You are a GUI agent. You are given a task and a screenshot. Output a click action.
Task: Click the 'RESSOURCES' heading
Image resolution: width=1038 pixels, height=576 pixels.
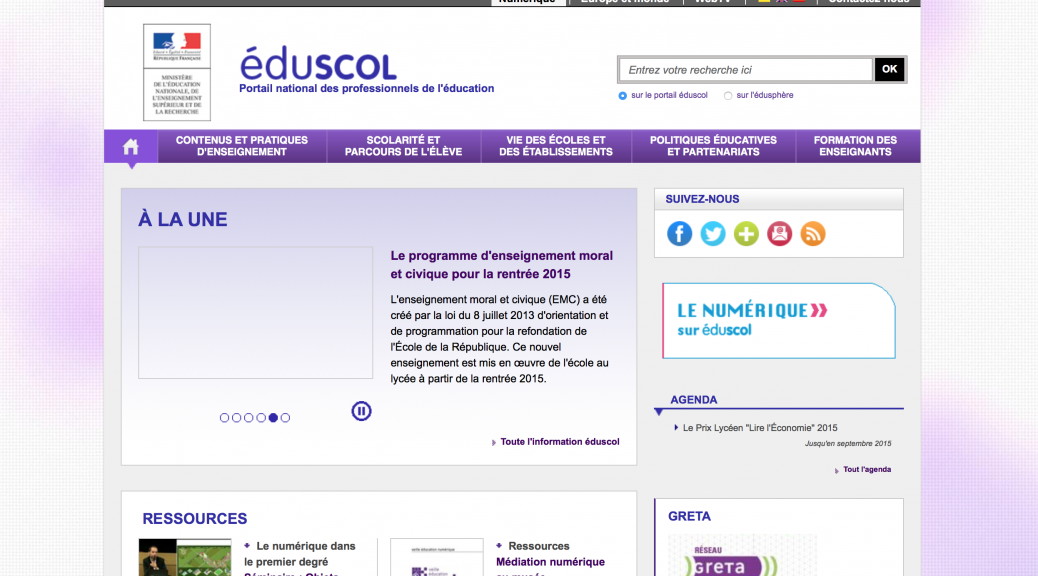[195, 518]
